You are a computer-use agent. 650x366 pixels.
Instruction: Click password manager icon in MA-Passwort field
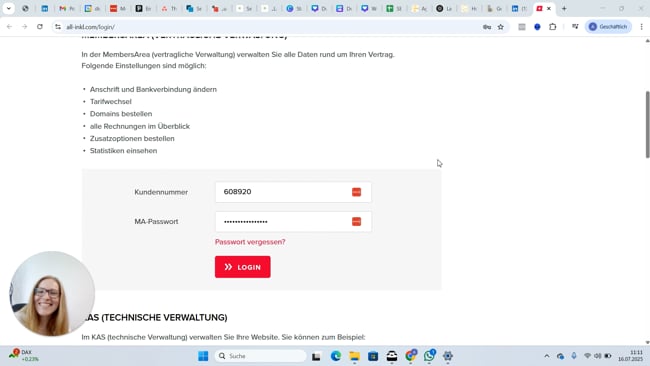point(357,222)
